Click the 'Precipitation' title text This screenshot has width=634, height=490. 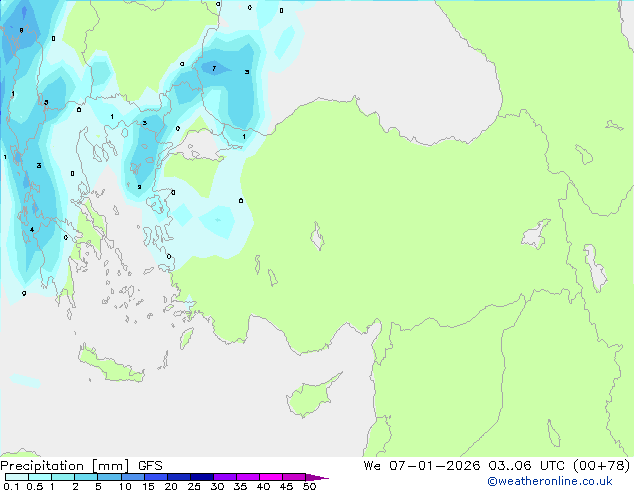(x=42, y=466)
